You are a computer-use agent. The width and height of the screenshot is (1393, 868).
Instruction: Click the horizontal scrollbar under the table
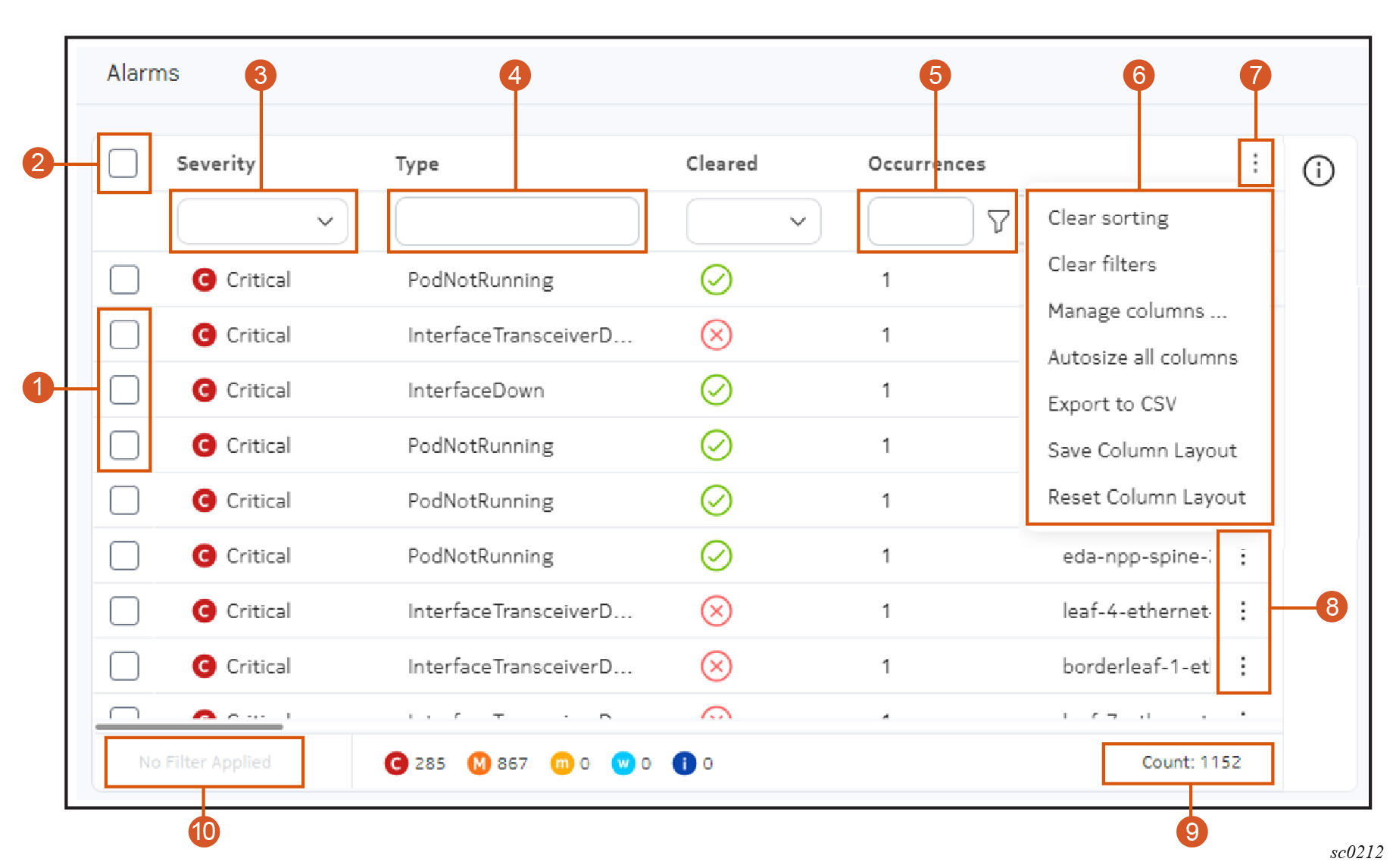(189, 726)
